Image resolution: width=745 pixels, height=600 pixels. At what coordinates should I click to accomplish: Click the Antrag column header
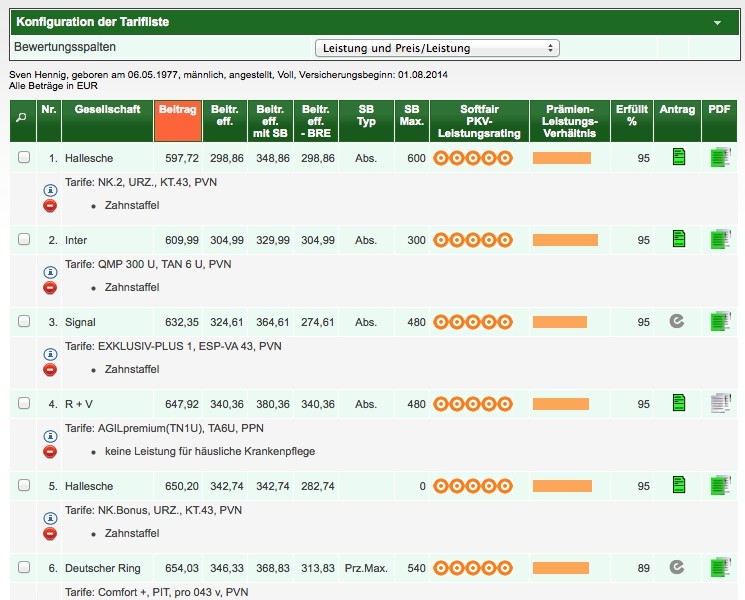(677, 121)
